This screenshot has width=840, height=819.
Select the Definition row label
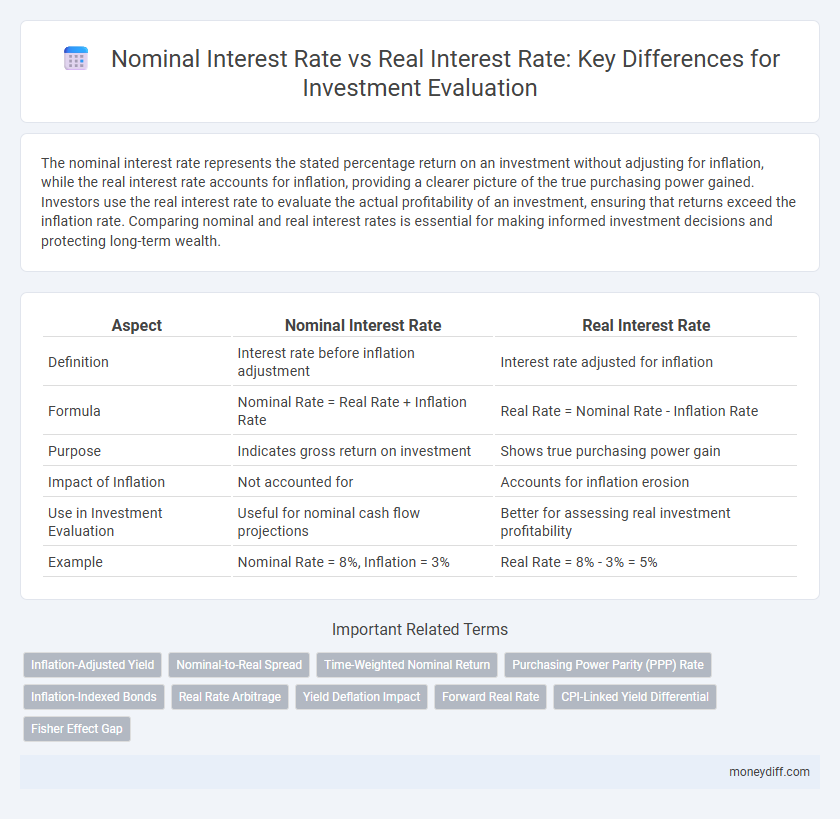78,362
